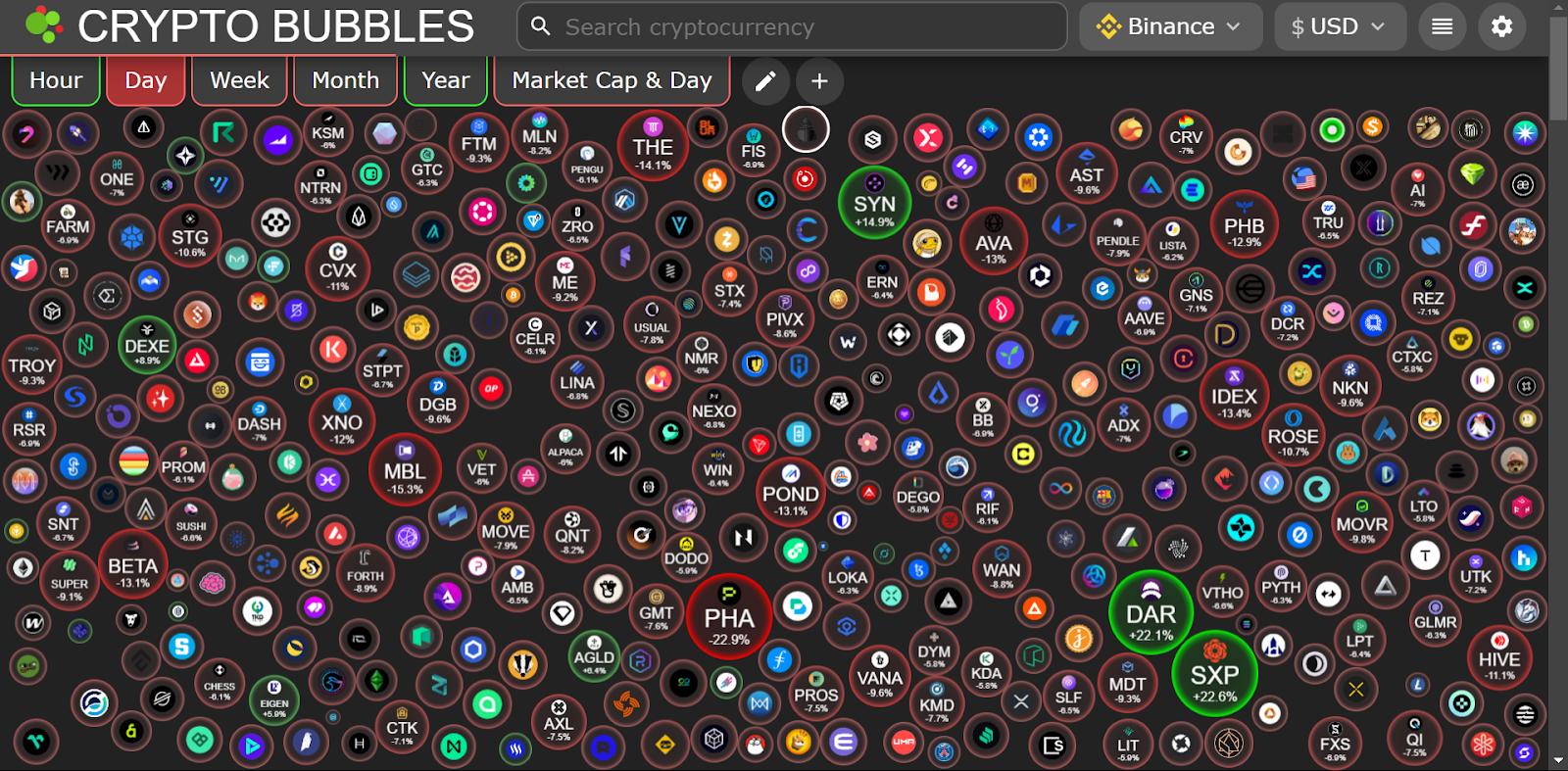The image size is (1568, 771).
Task: Click the scrollbar down arrow
Action: [1558, 761]
